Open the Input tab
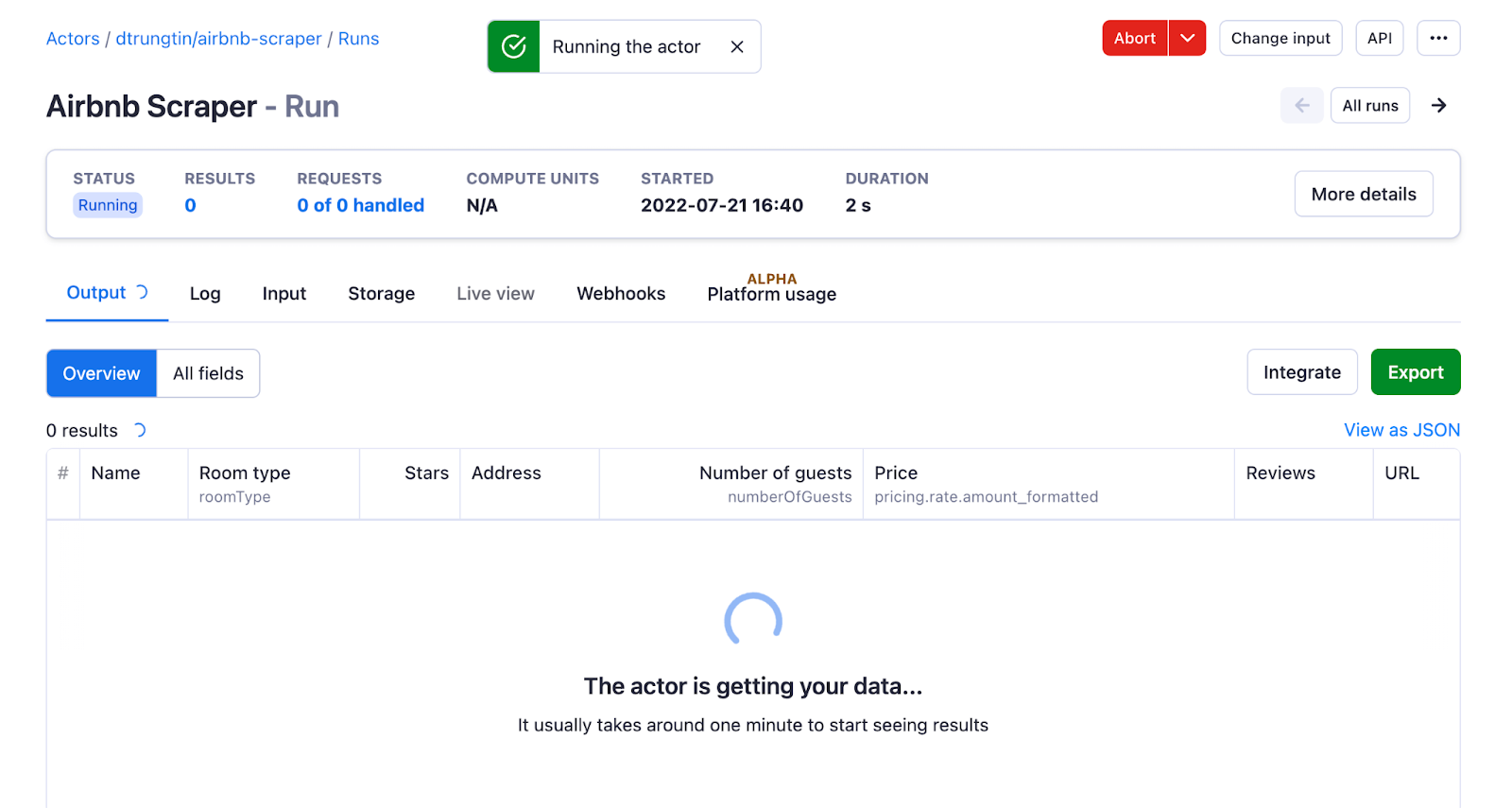 coord(284,294)
